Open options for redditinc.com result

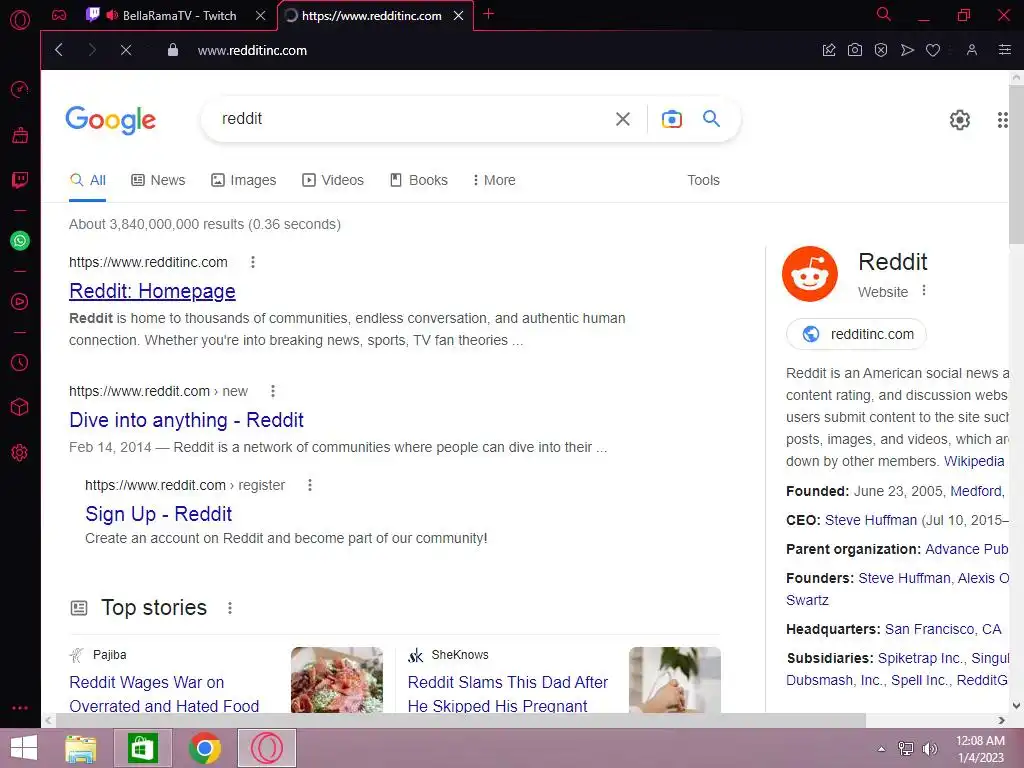click(253, 262)
